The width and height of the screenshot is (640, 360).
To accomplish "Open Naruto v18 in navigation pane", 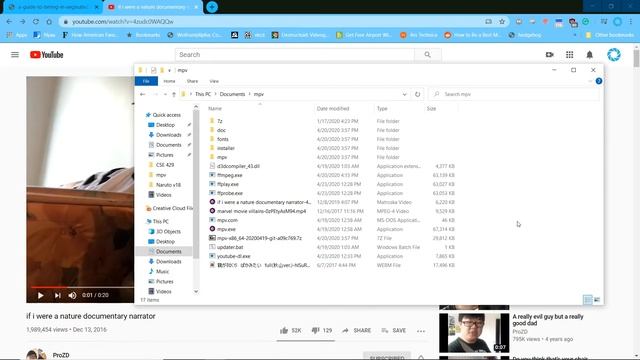I will 168,185.
